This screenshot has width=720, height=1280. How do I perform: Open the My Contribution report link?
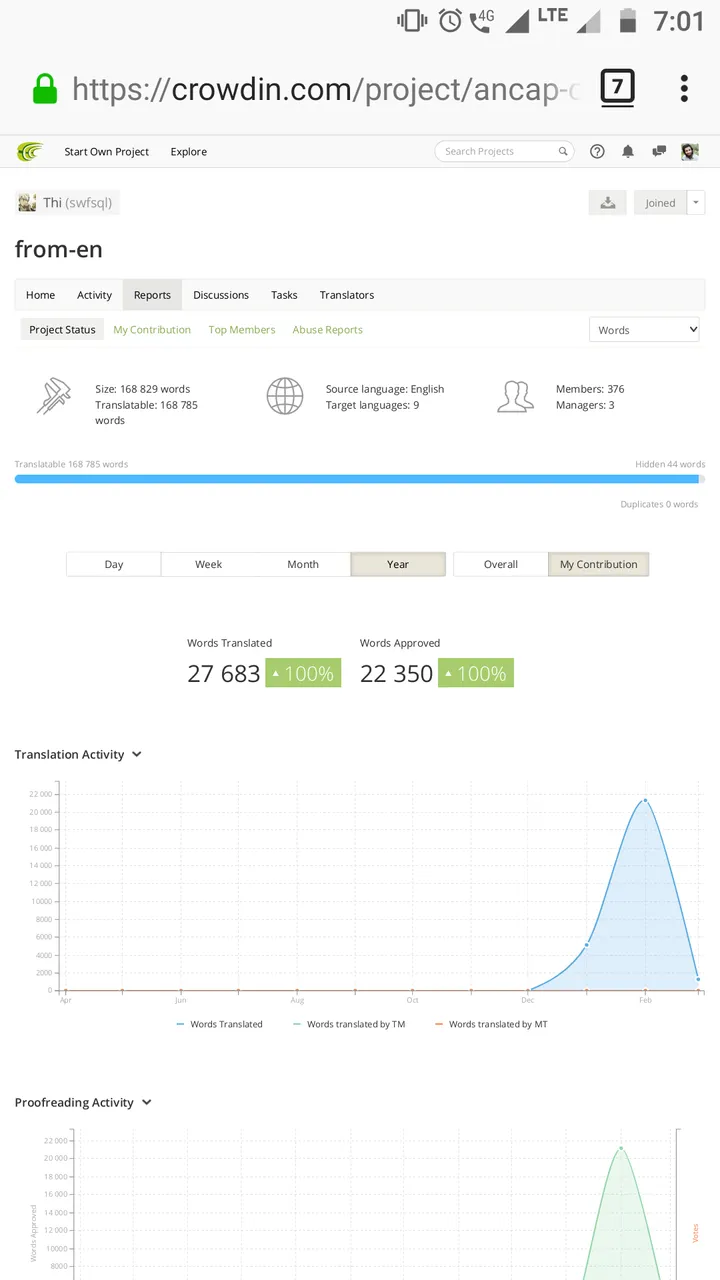click(x=152, y=330)
